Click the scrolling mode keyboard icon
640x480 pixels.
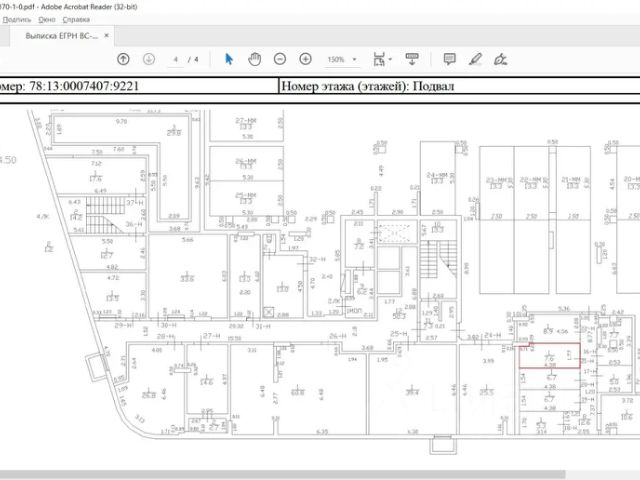pyautogui.click(x=412, y=59)
